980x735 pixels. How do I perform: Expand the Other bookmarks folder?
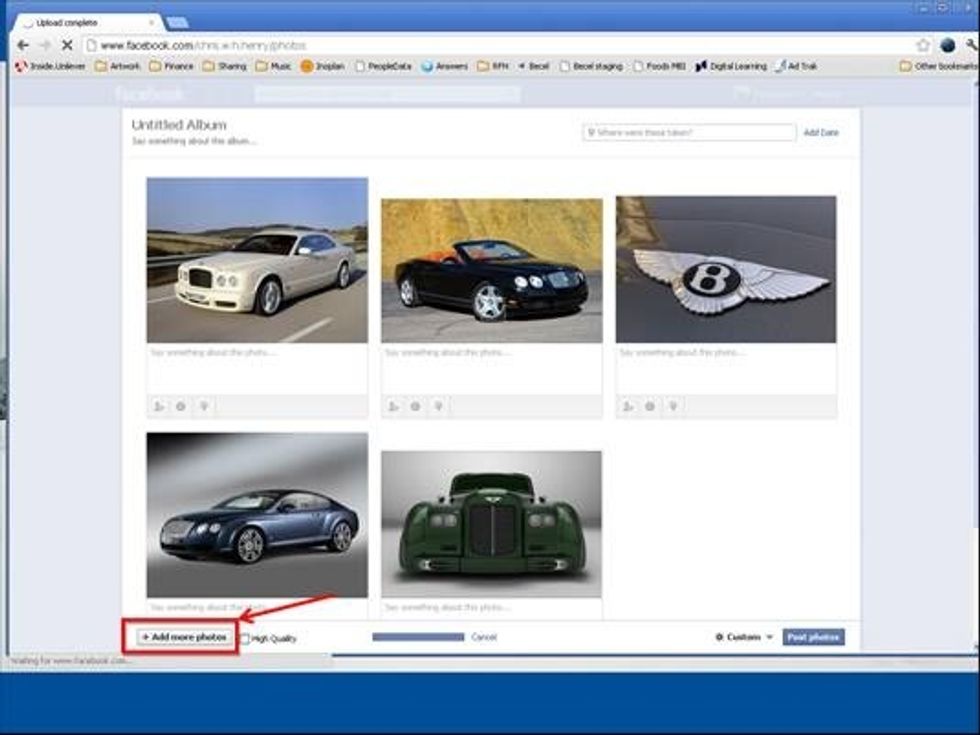click(x=938, y=66)
